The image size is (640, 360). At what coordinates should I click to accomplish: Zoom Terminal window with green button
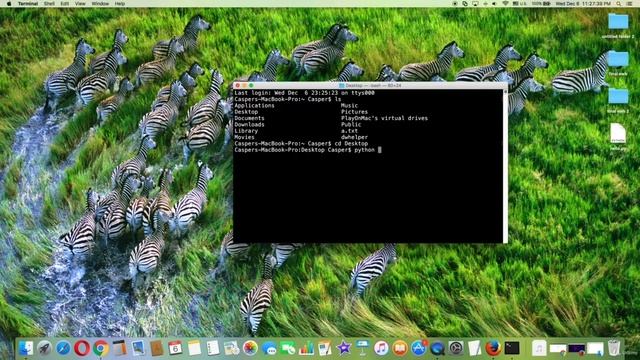251,85
